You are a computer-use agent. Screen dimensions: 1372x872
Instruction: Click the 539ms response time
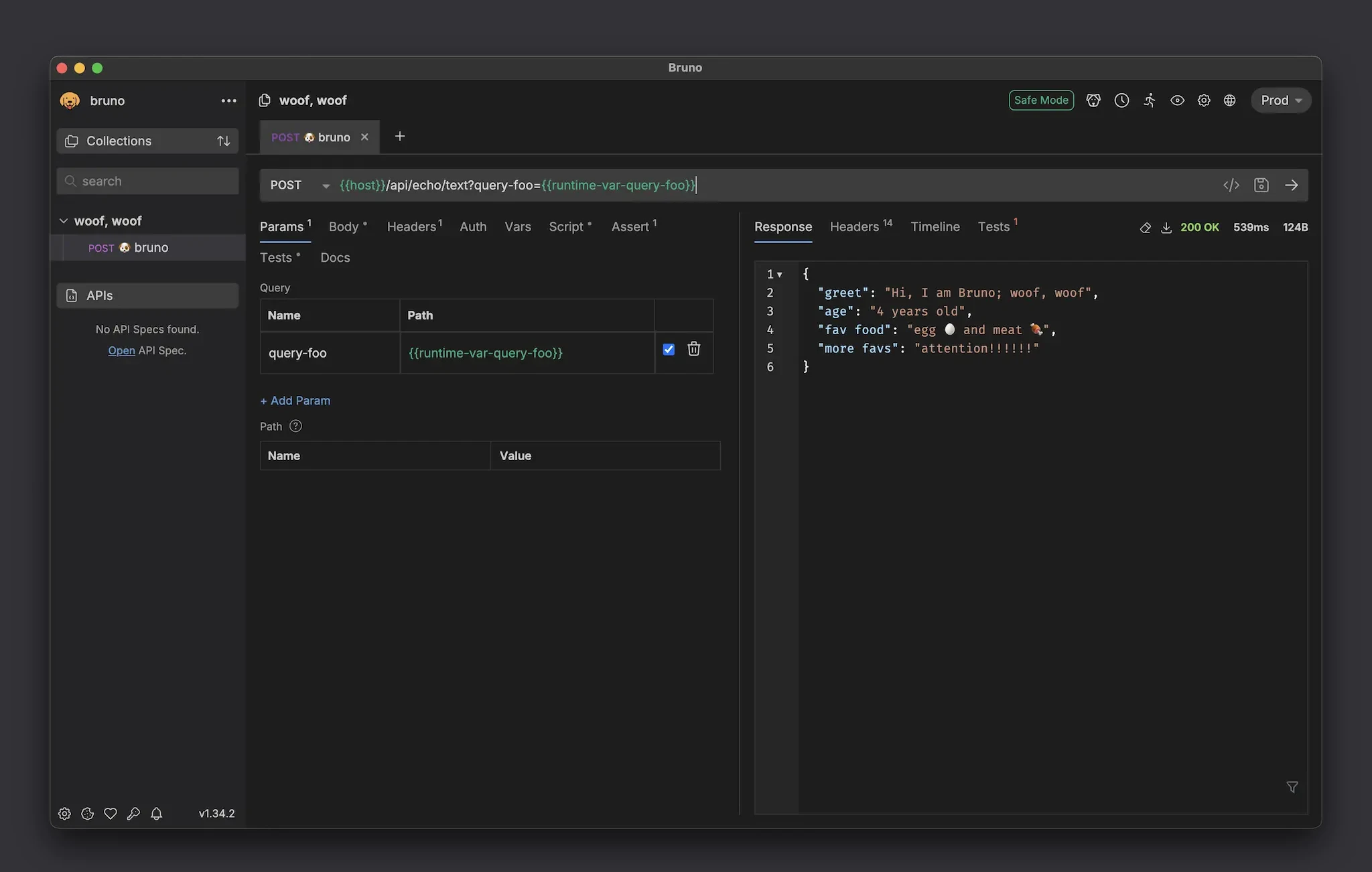coord(1251,228)
